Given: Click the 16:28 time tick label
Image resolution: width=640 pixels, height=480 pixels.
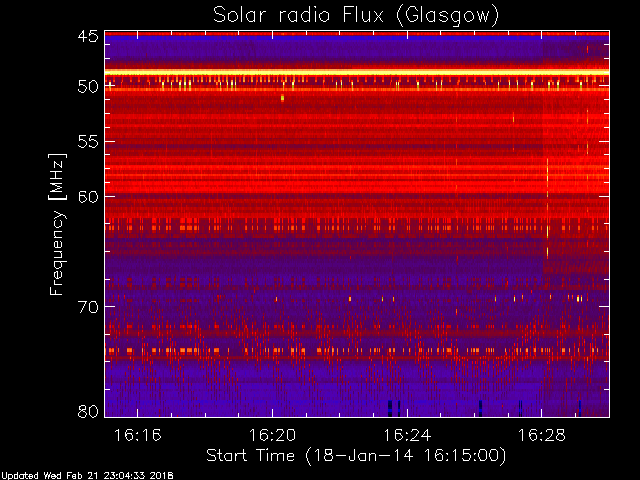Looking at the screenshot, I should tap(542, 435).
